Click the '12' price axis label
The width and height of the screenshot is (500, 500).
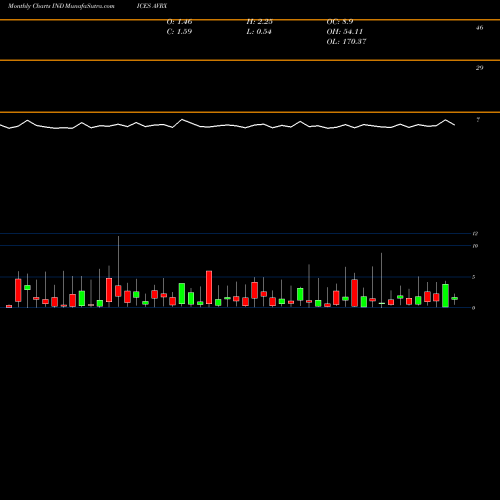pos(475,234)
